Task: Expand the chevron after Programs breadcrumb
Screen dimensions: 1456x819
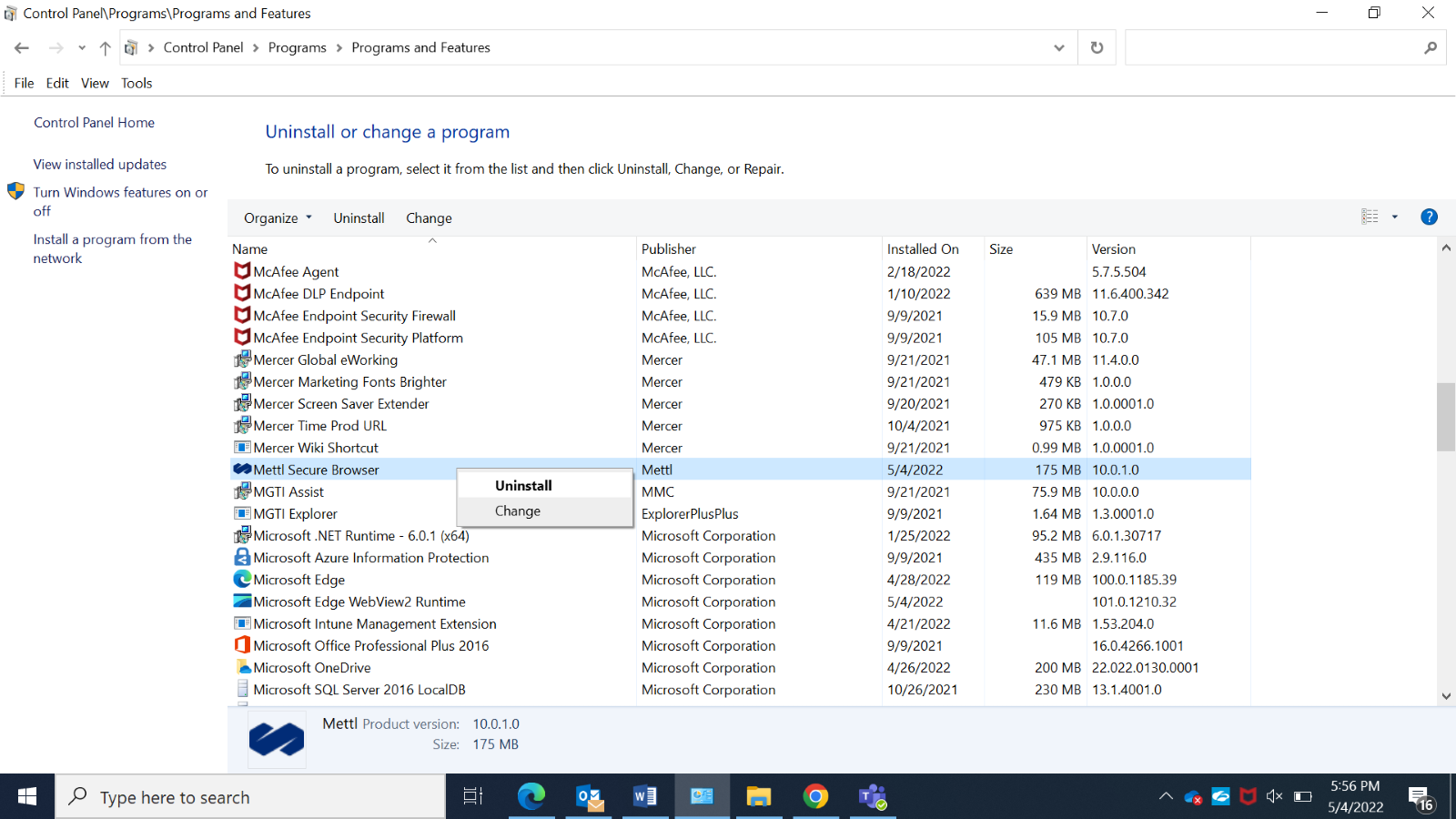Action: pyautogui.click(x=339, y=47)
